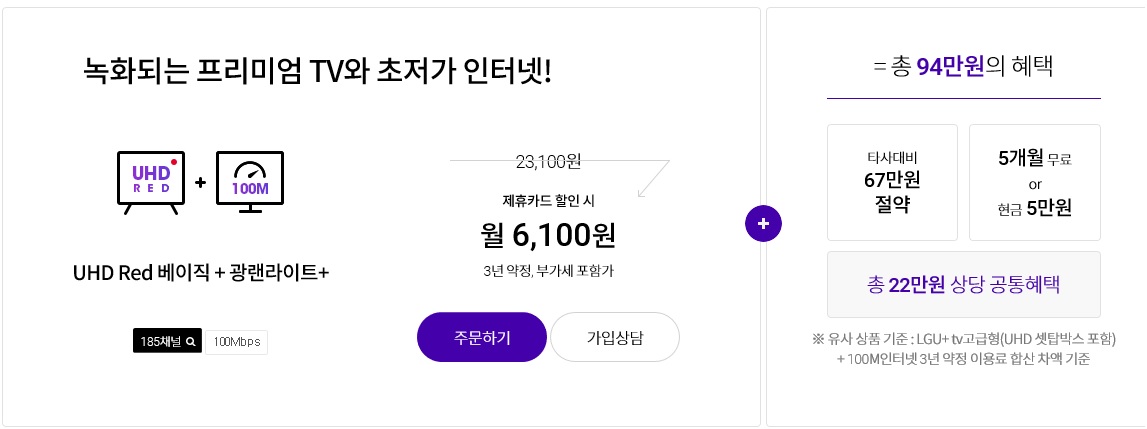Click the purple circular plus icon
Image resolution: width=1147 pixels, height=429 pixels.
coord(763,224)
